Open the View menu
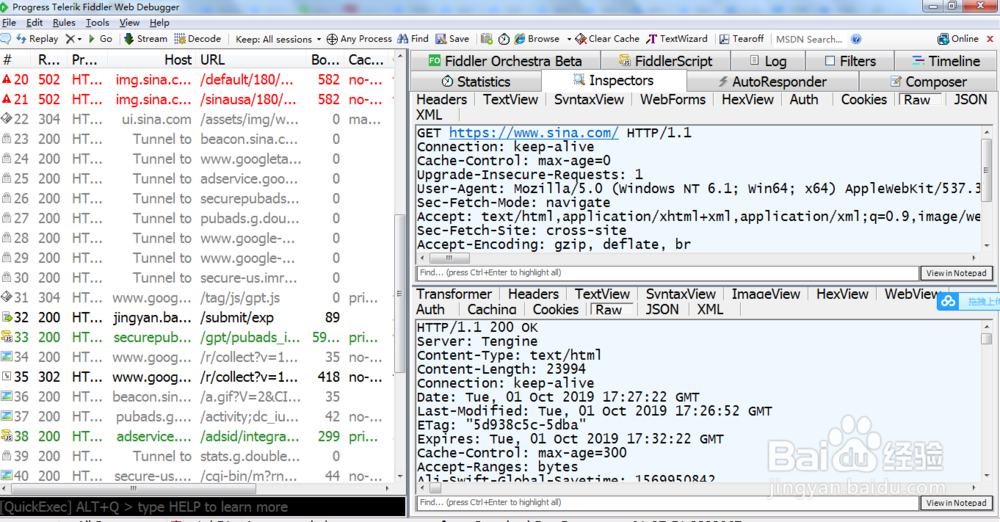Viewport: 1000px width, 522px height. [129, 22]
